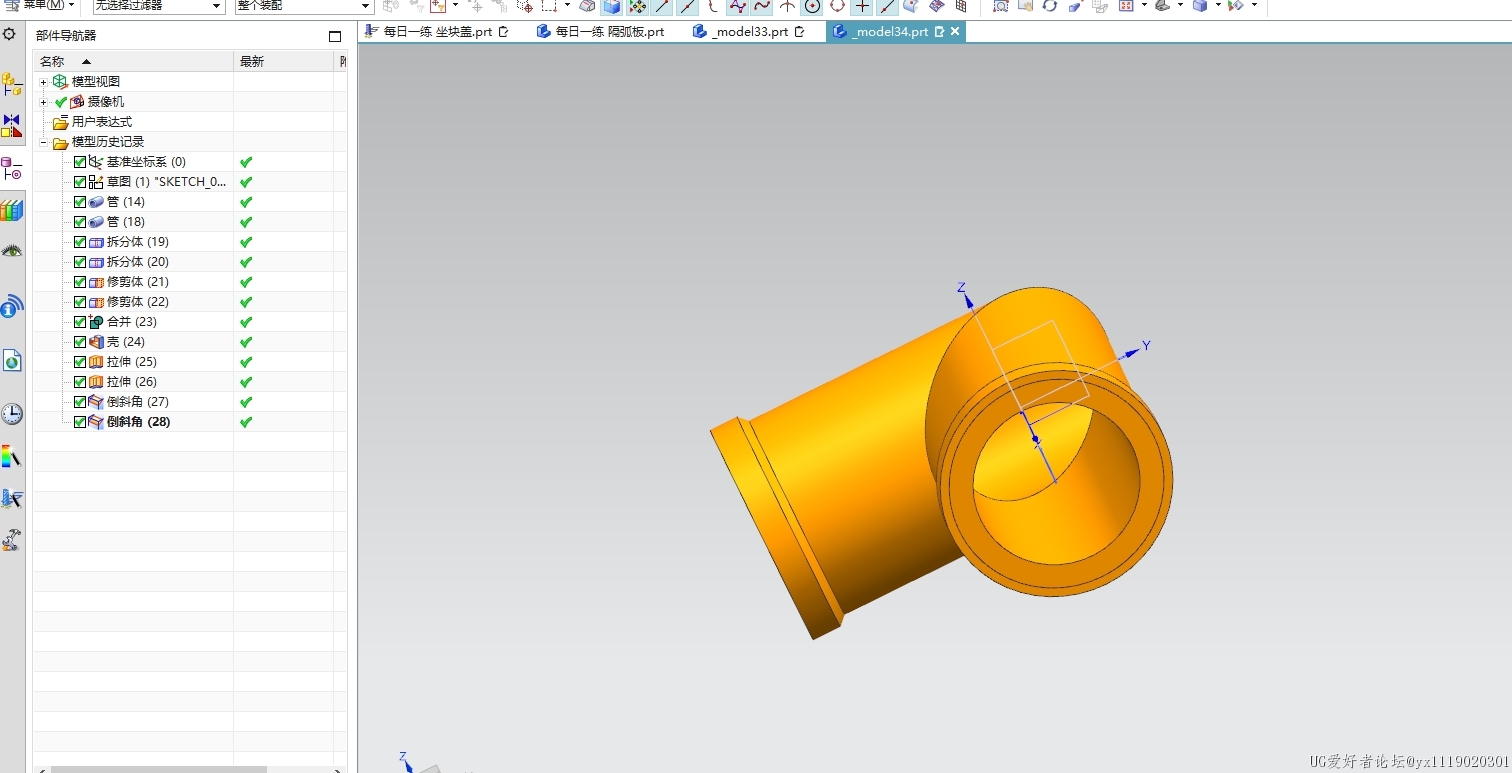Viewport: 1512px width, 773px height.
Task: Expand the 摄像机 tree node
Action: pos(43,102)
